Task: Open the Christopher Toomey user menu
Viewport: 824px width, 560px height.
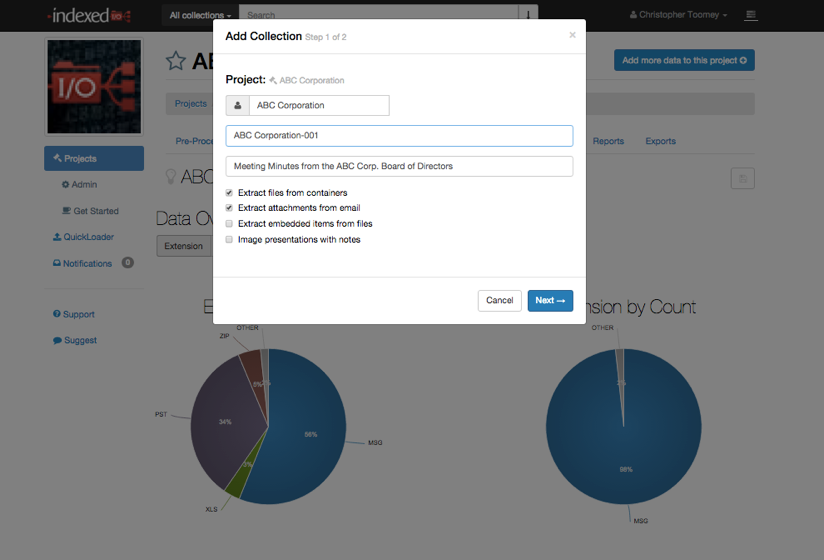Action: [678, 15]
